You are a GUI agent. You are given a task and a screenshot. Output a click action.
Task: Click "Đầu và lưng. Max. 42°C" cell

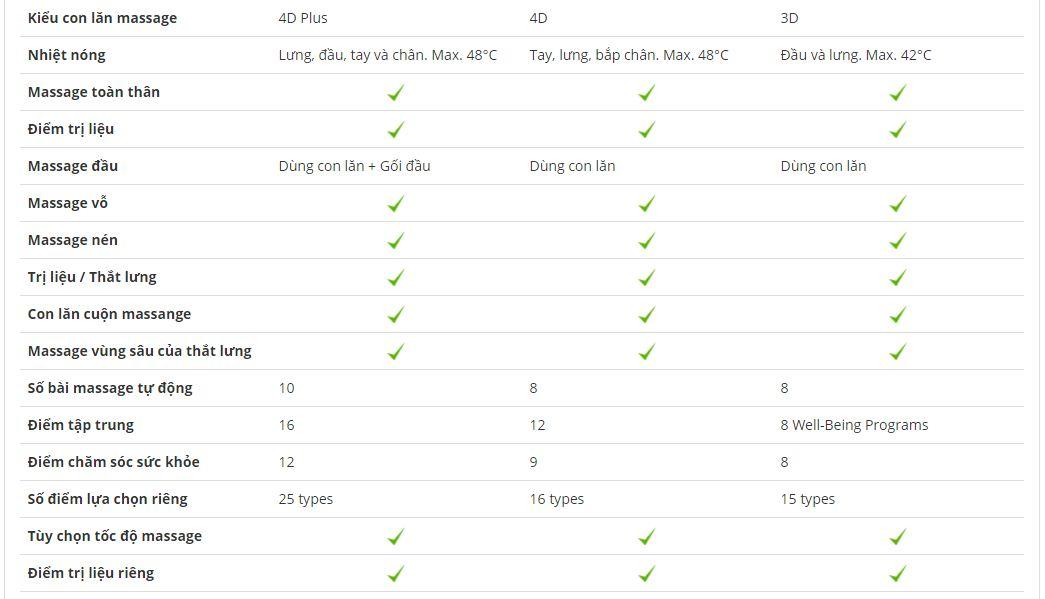855,55
